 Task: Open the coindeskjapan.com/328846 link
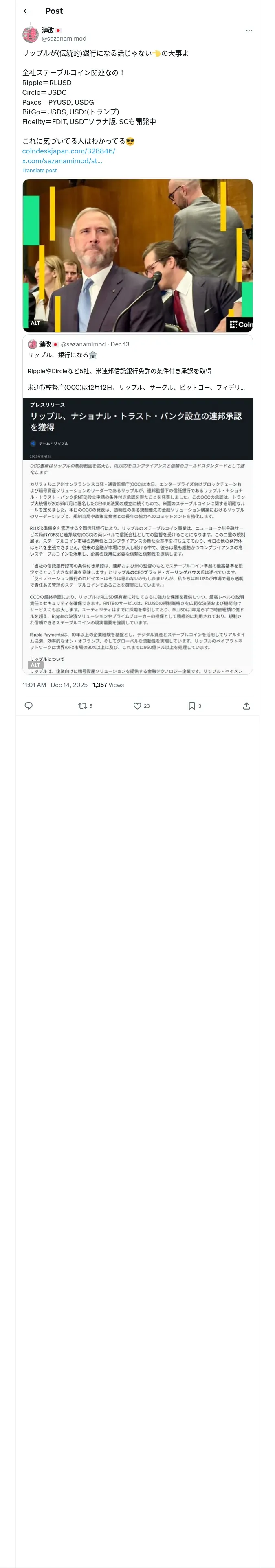click(68, 151)
